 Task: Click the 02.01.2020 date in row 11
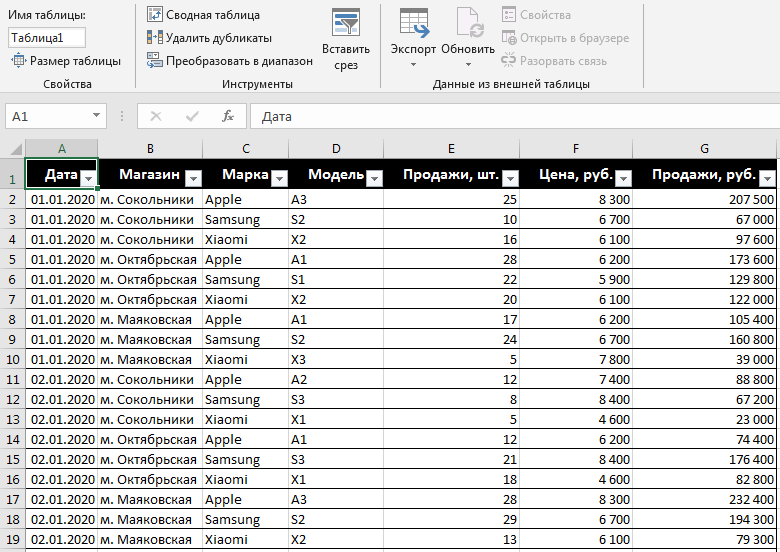click(x=62, y=379)
